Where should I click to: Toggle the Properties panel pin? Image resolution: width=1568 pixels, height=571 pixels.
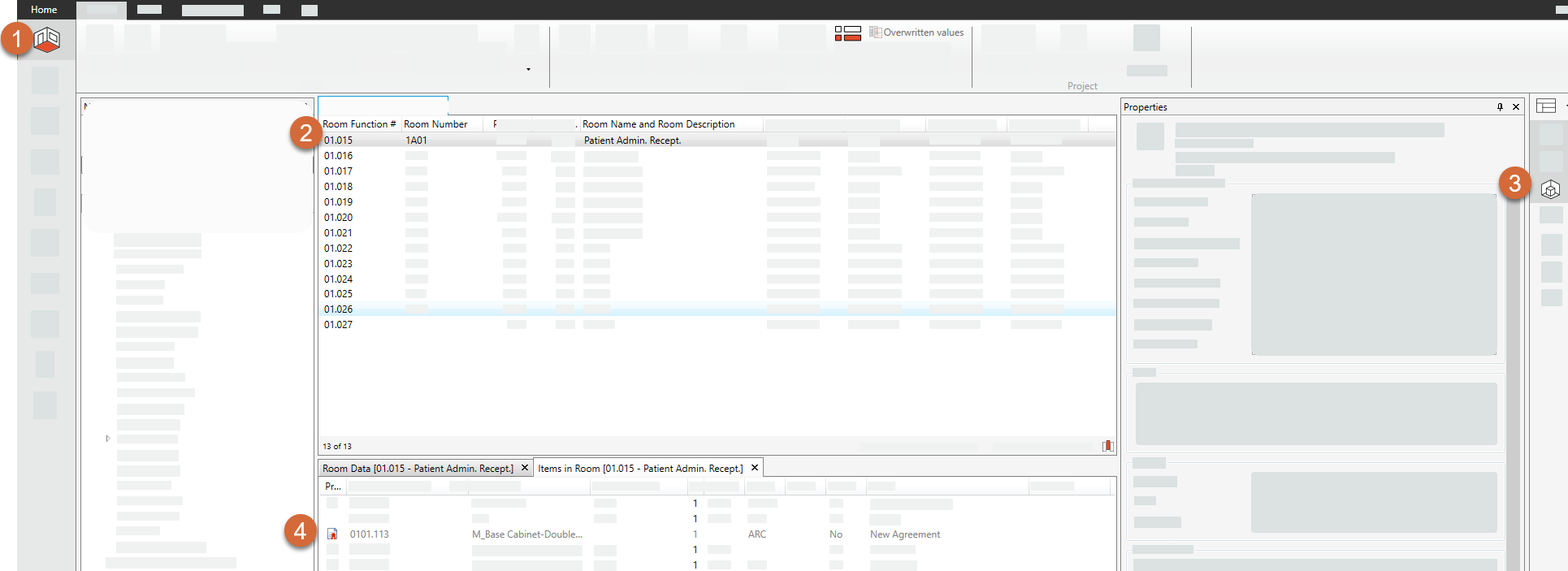click(1500, 107)
